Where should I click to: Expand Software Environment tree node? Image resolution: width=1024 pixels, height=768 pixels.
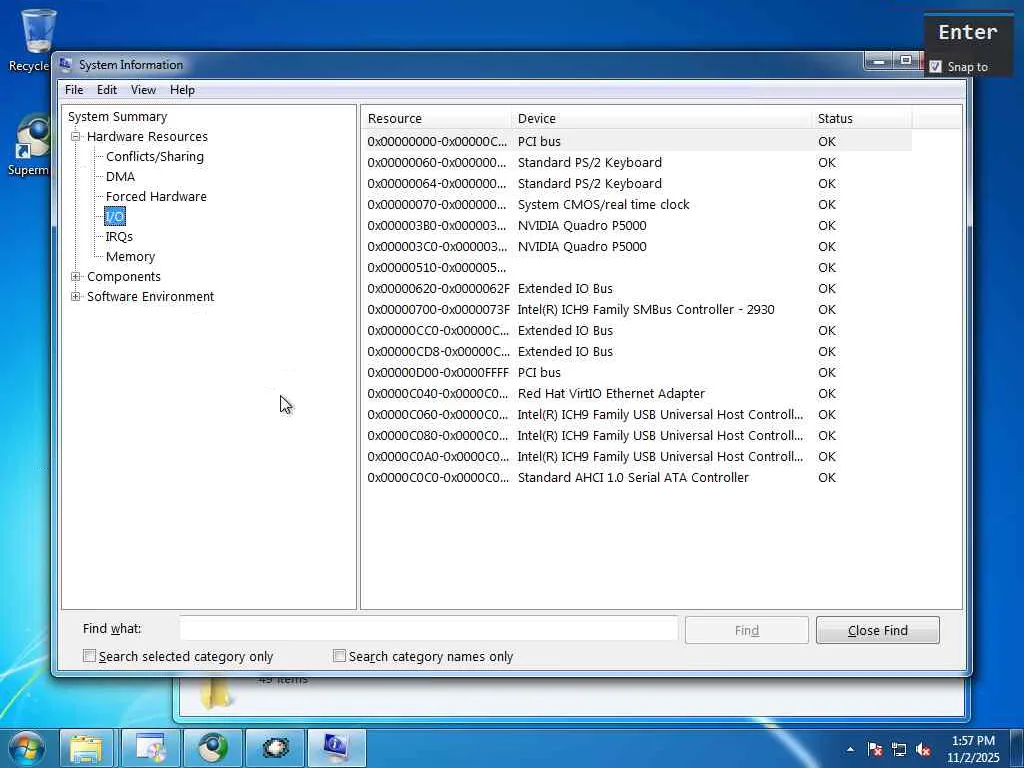76,296
